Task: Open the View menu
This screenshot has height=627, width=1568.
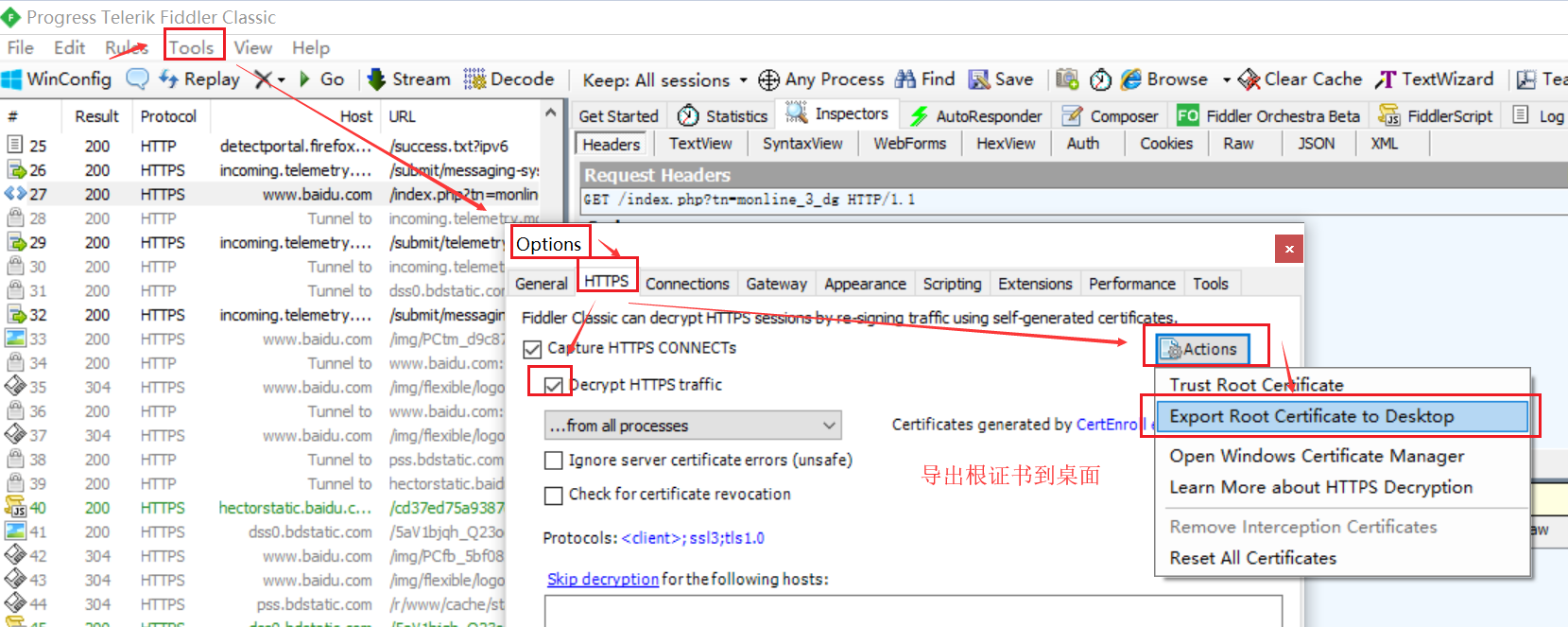Action: (252, 47)
